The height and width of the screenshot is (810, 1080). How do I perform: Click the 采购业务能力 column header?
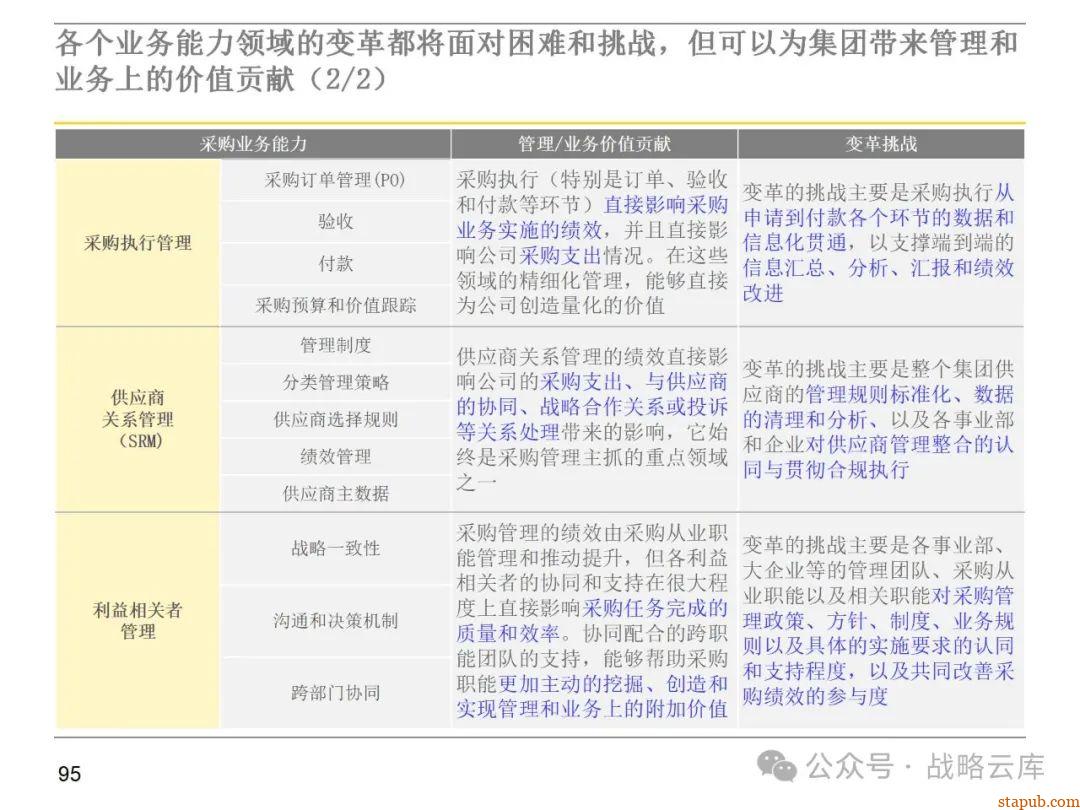pyautogui.click(x=253, y=144)
